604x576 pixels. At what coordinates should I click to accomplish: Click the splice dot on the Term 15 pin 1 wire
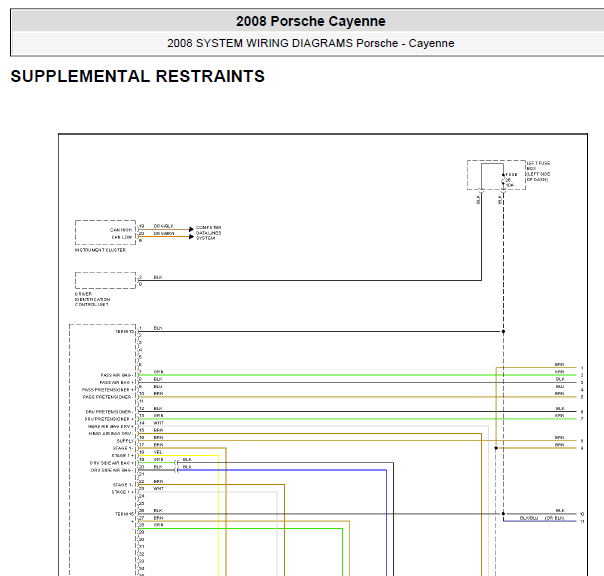503,331
